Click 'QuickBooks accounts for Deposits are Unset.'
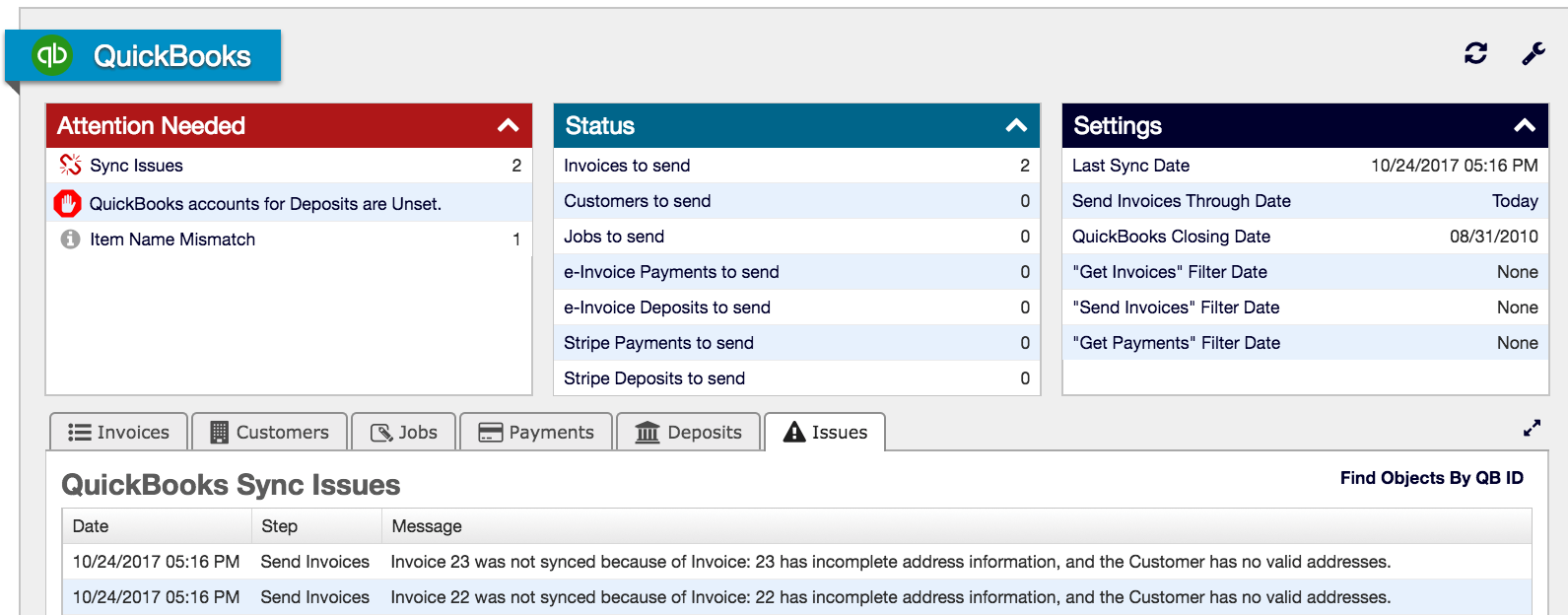 click(x=265, y=204)
